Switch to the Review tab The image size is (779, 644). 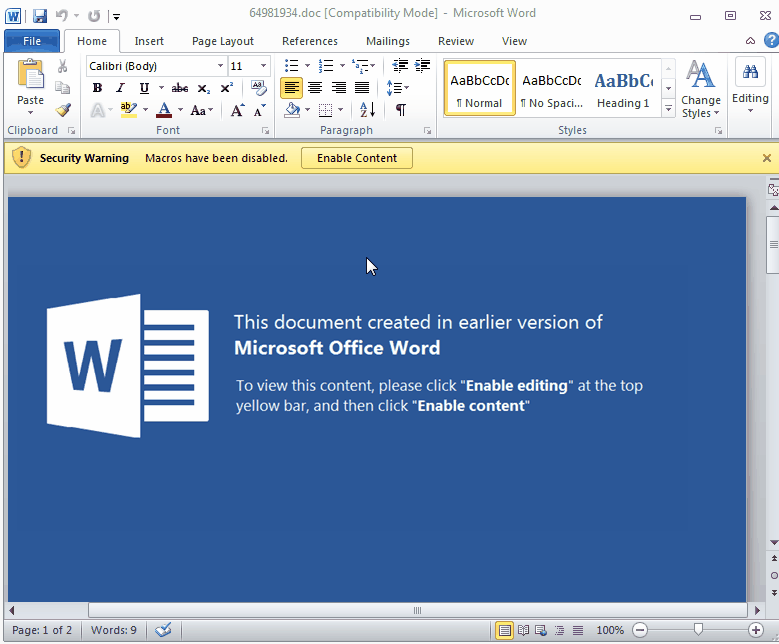point(456,41)
